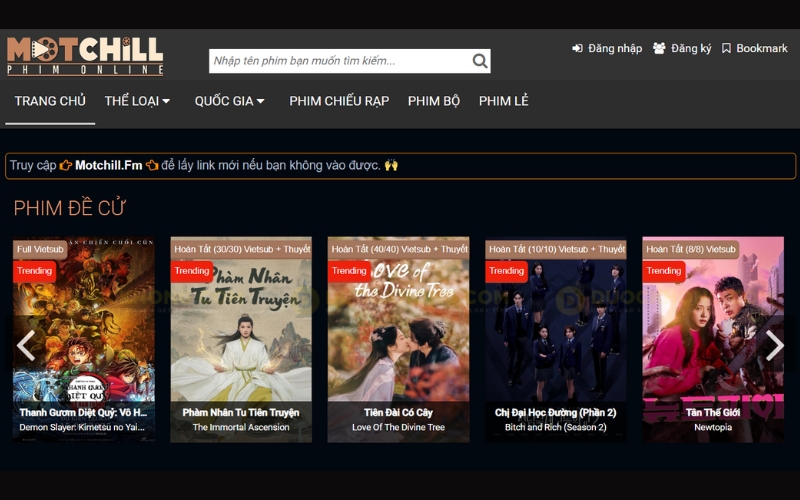Click Trending badge on Thanh Gươm Diệt Quỷ

(x=34, y=271)
